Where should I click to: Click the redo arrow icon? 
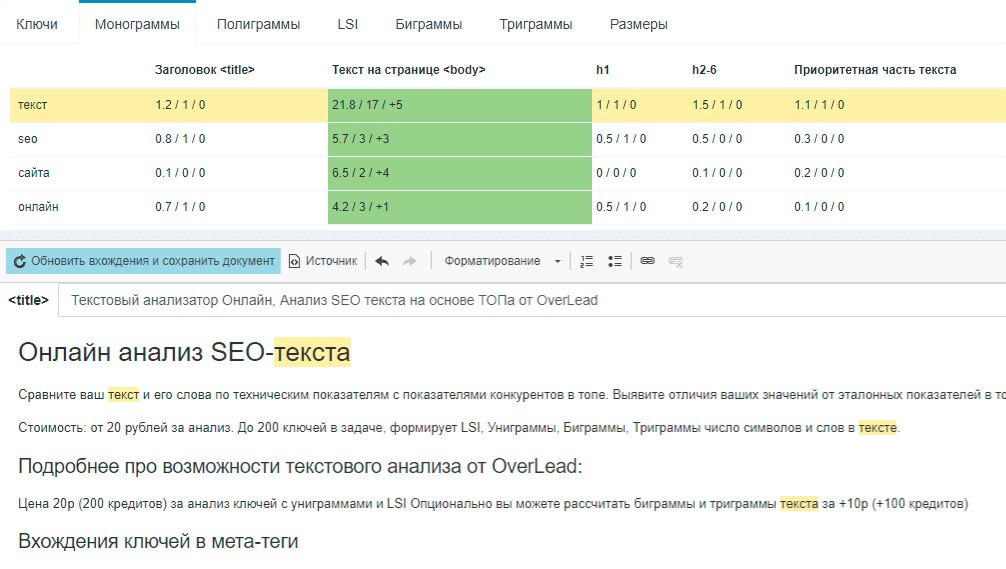[x=409, y=261]
